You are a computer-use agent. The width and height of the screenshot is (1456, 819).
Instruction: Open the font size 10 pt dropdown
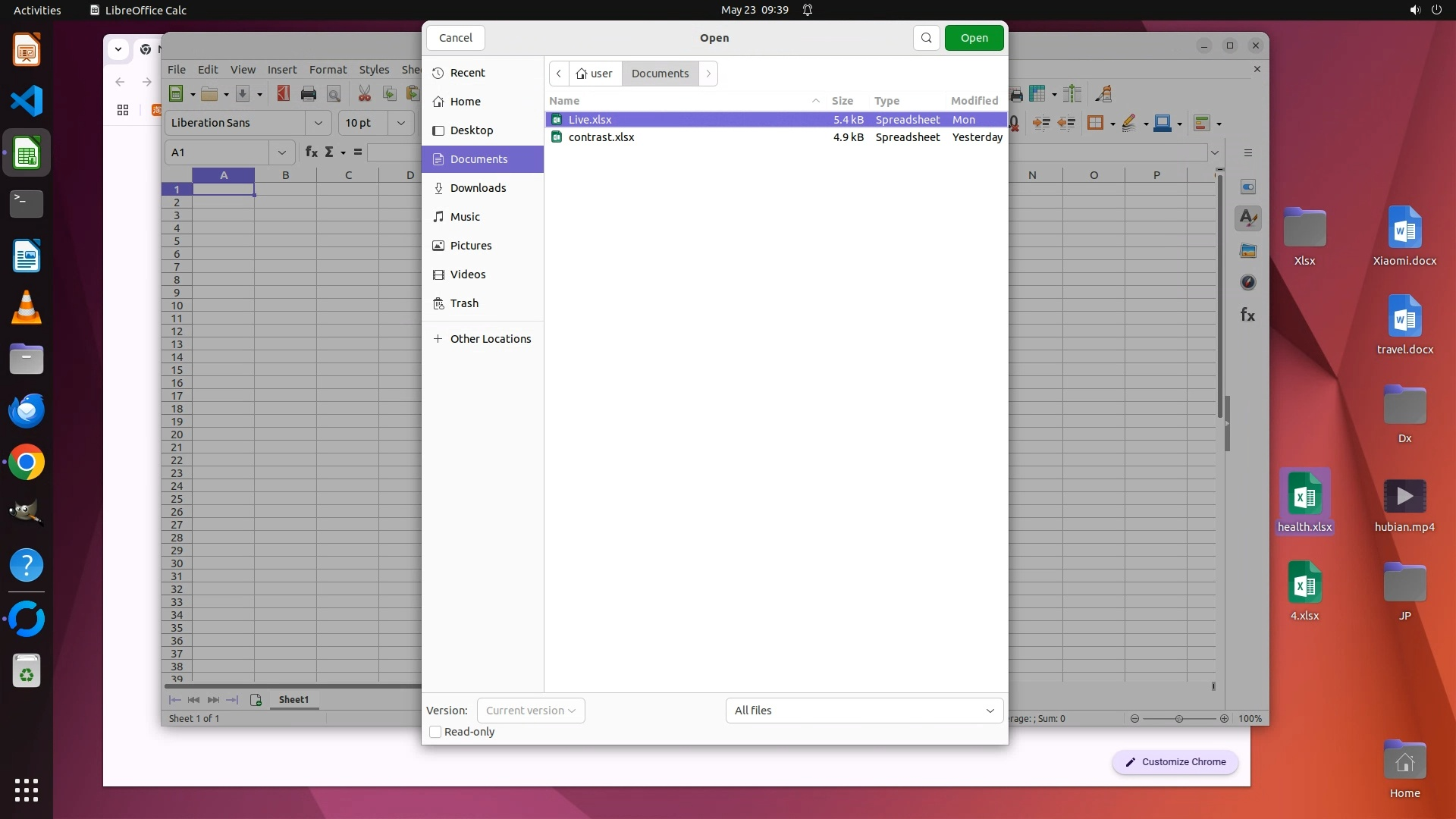[x=400, y=123]
